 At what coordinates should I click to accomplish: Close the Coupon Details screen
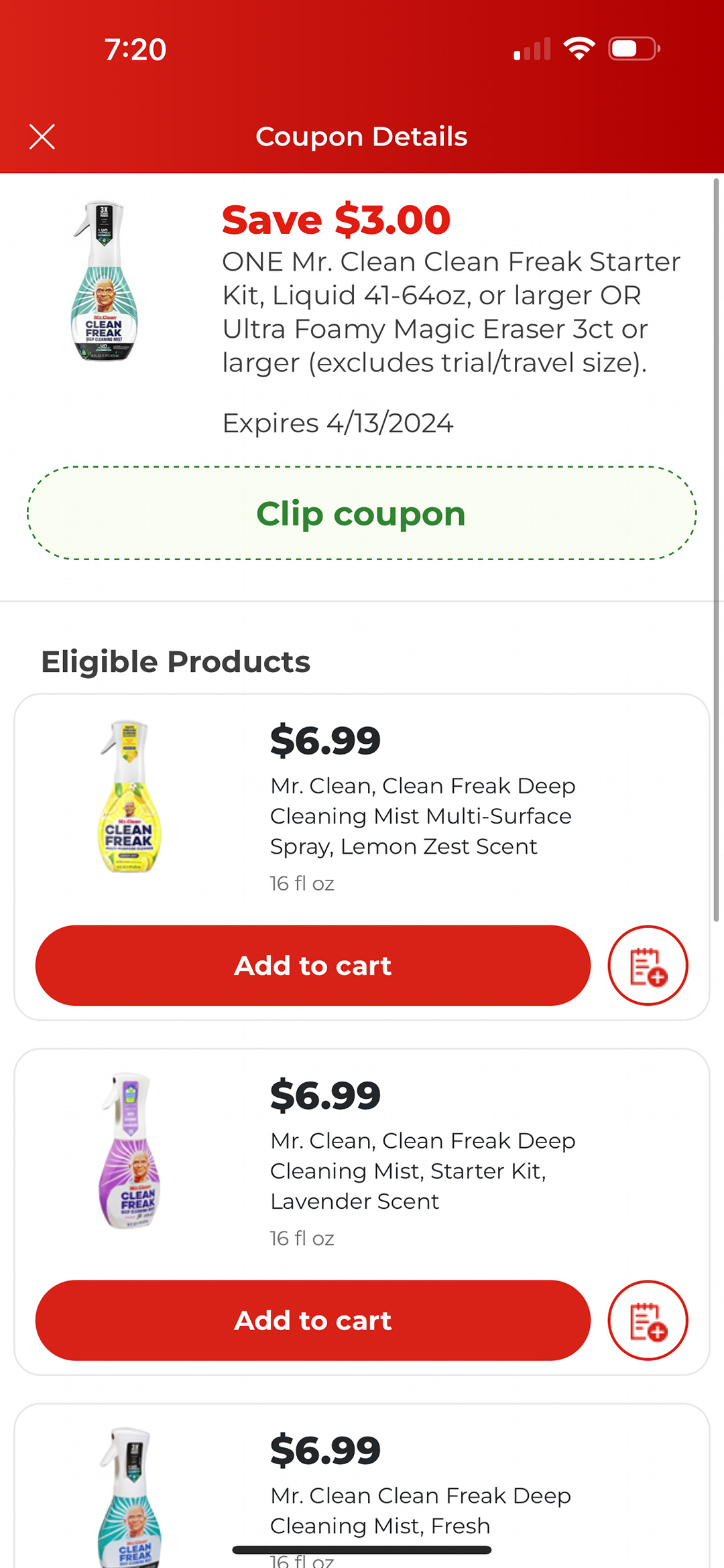(42, 137)
